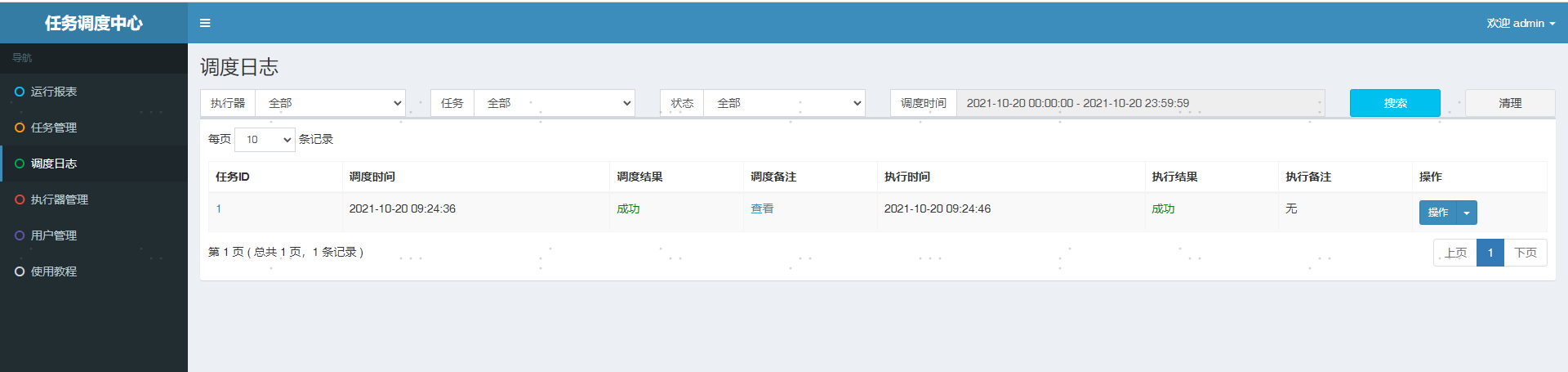Image resolution: width=1568 pixels, height=372 pixels.
Task: Click the 调度日志 page heading
Action: pos(239,67)
